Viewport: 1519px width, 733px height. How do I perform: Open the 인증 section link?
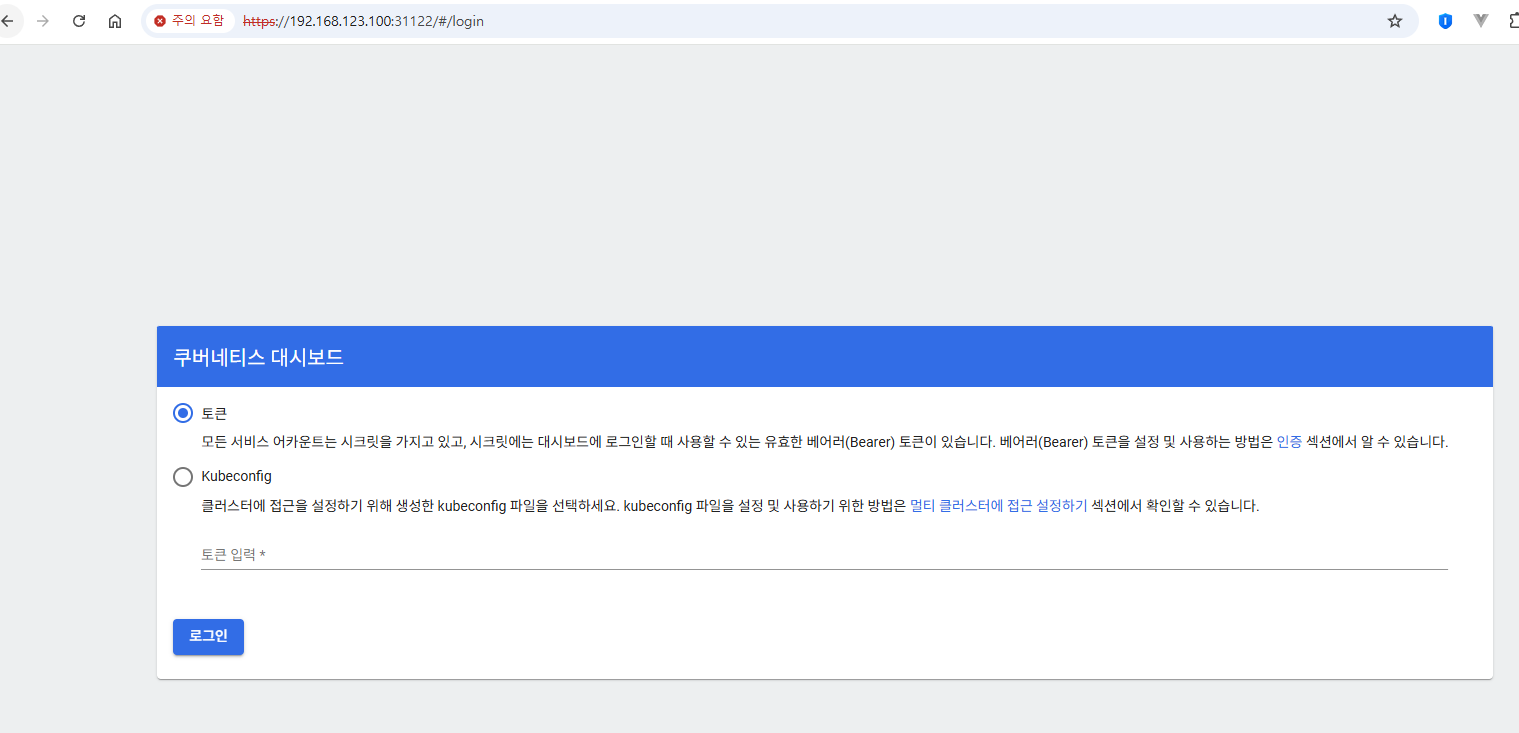1289,442
